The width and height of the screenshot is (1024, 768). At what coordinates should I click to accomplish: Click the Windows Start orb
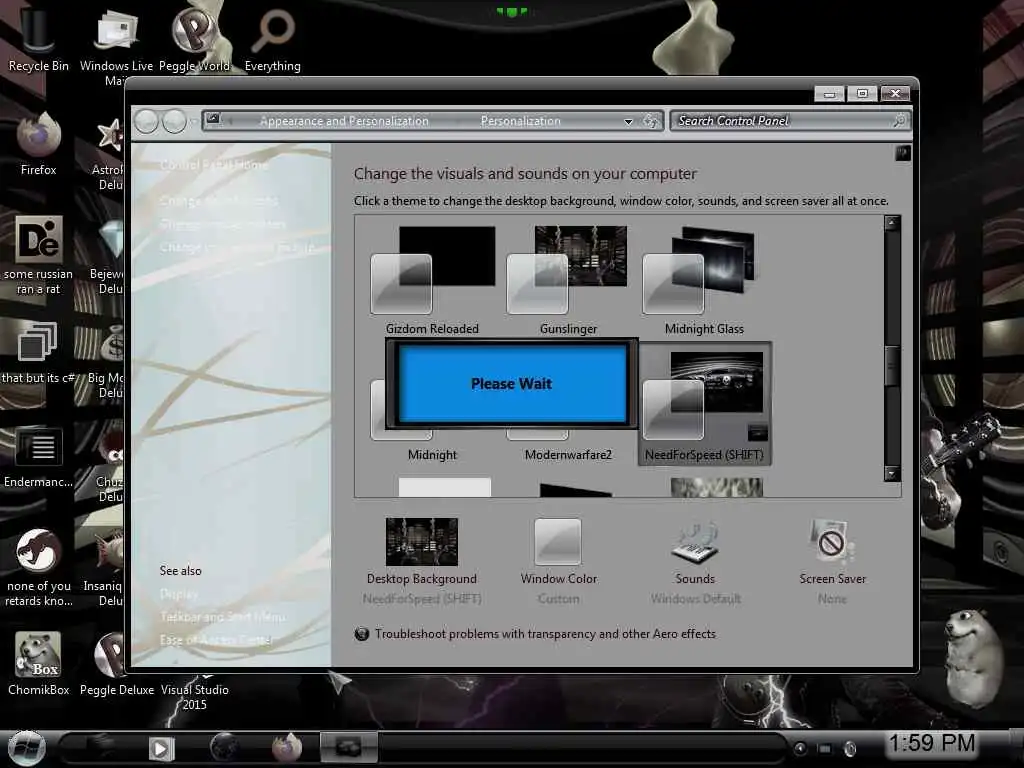27,748
